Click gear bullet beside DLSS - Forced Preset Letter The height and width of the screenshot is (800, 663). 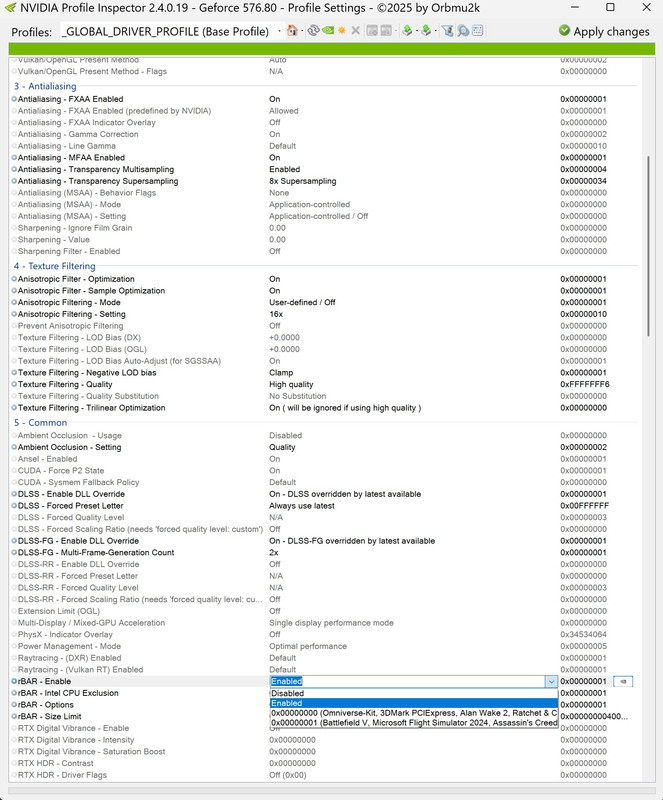14,506
